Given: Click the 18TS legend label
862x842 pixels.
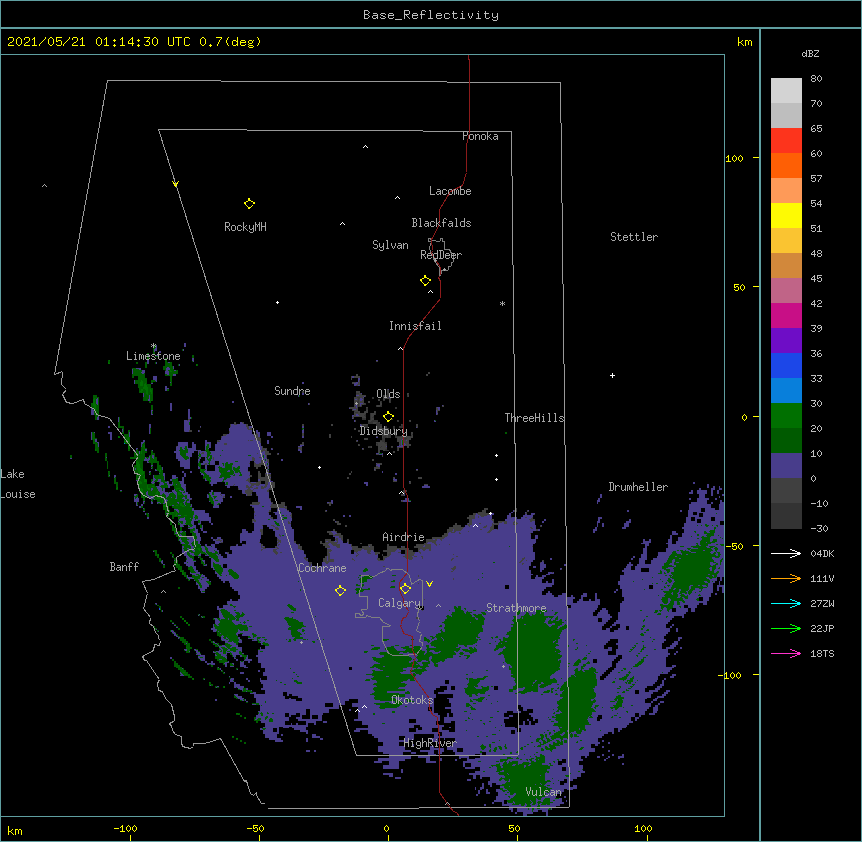Looking at the screenshot, I should [x=822, y=653].
